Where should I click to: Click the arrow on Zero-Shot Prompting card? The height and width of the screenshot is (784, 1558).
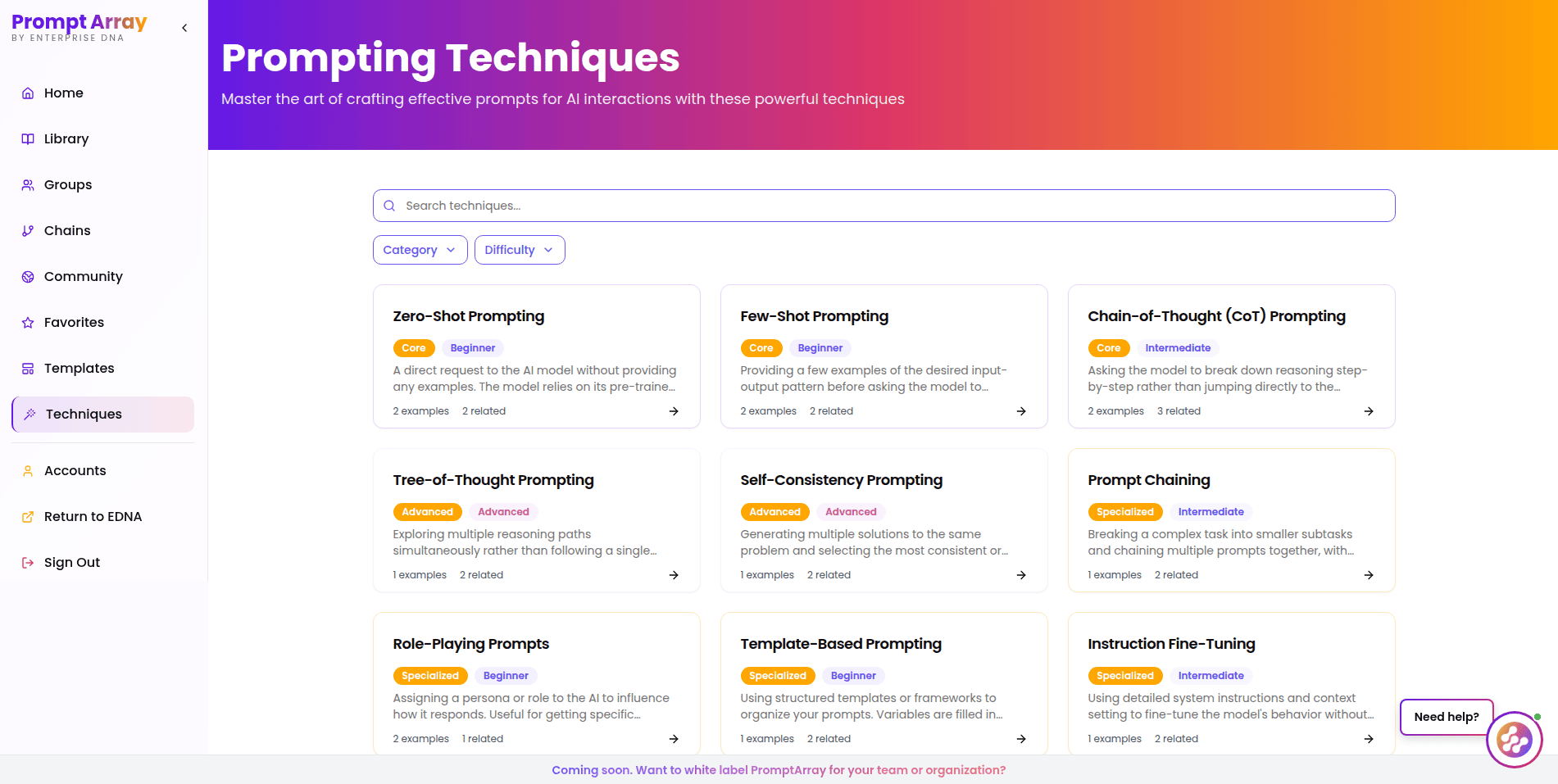tap(674, 411)
